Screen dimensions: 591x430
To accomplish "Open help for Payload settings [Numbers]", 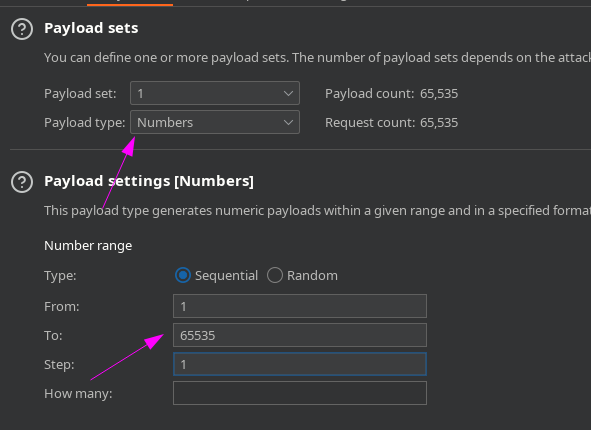I will (22, 182).
